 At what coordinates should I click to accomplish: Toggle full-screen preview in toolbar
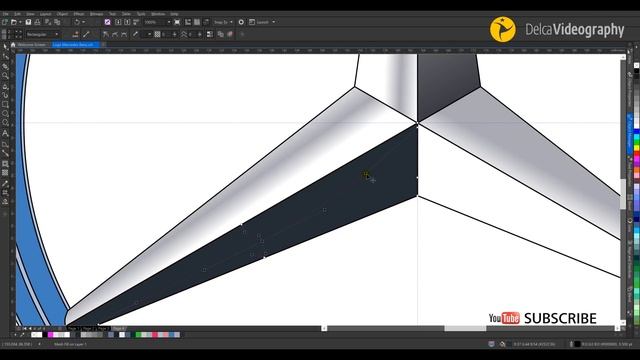pyautogui.click(x=177, y=22)
